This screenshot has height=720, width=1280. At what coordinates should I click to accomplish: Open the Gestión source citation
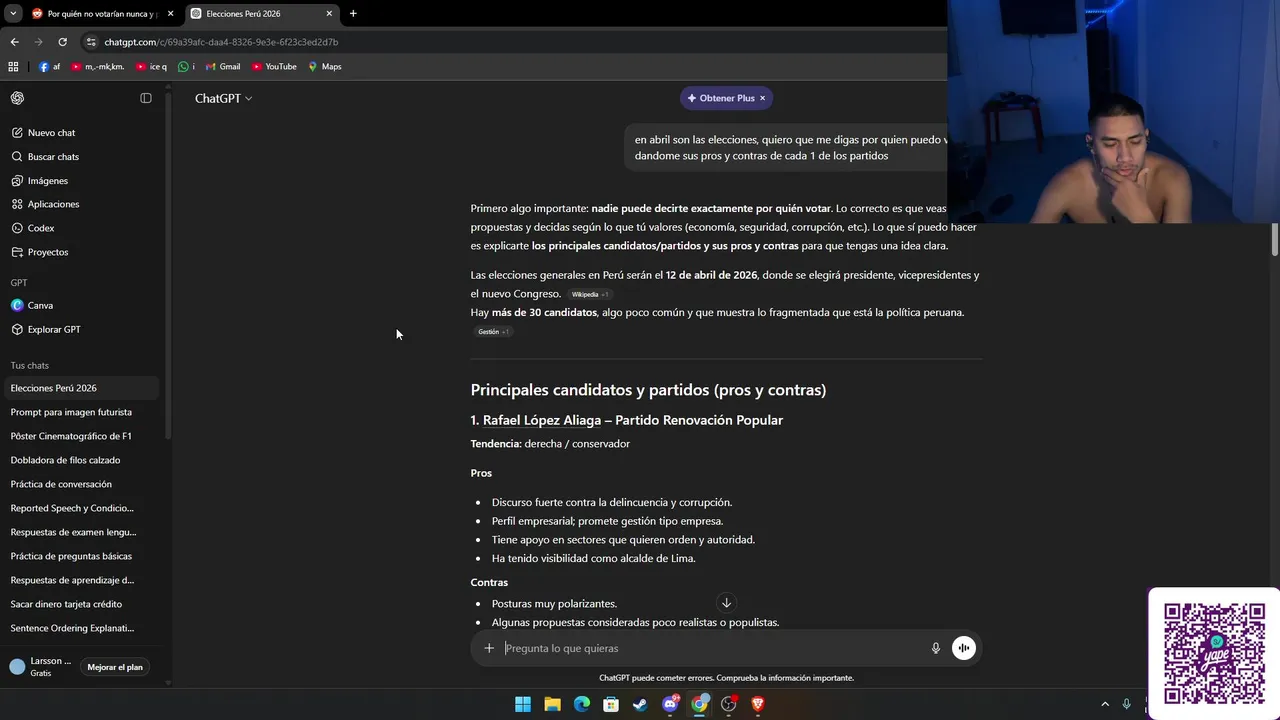[x=493, y=332]
